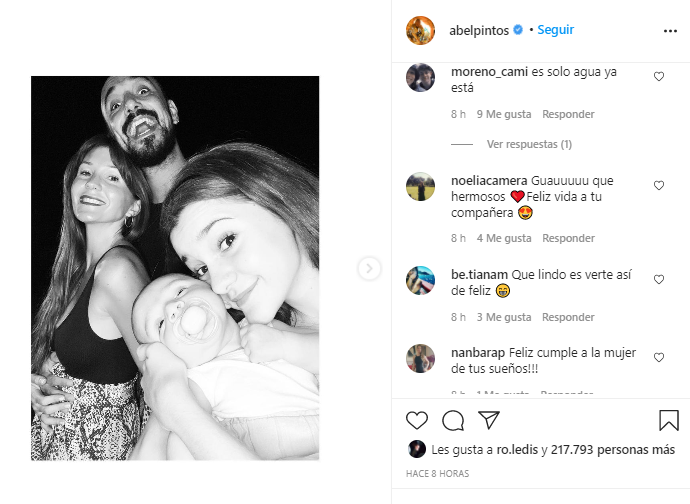The image size is (690, 504).
Task: Share post via paper plane icon
Action: 489,420
